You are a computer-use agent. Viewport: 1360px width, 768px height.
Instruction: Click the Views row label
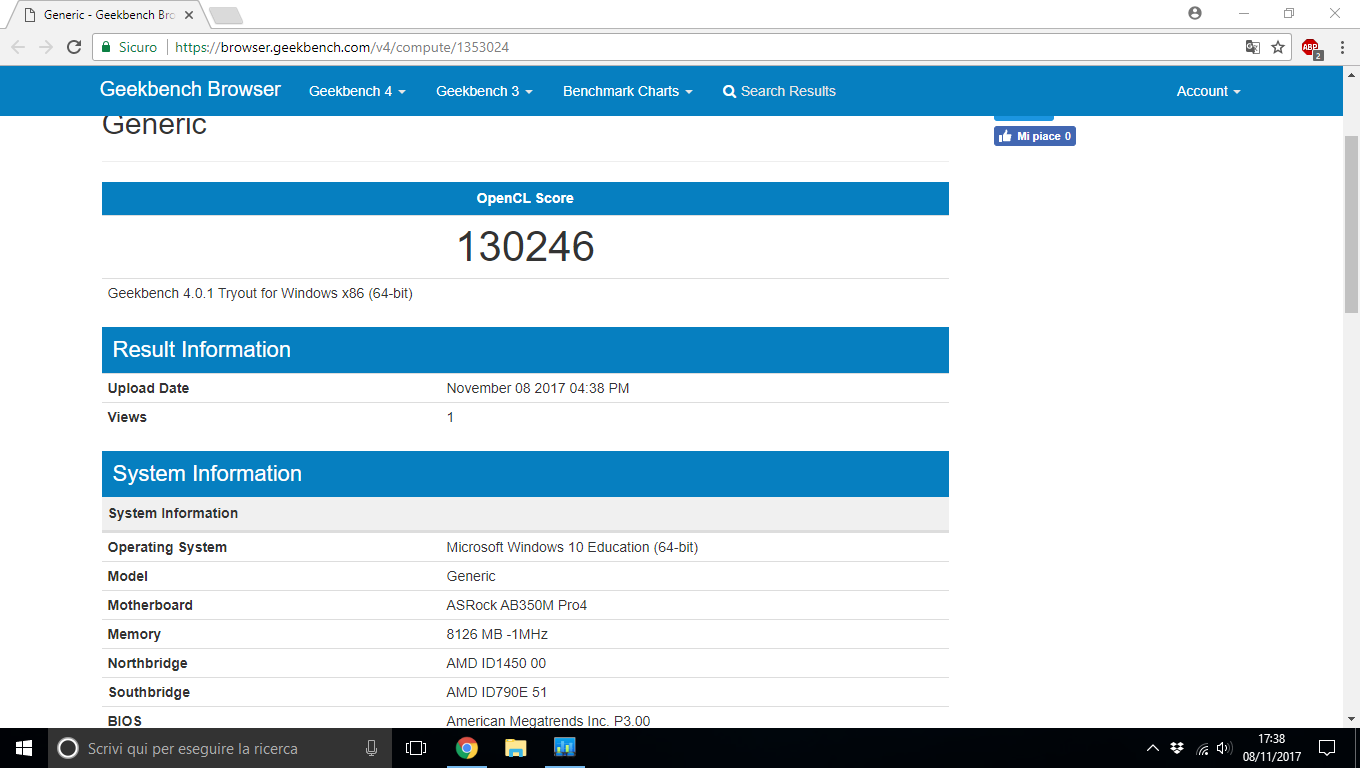pyautogui.click(x=127, y=417)
